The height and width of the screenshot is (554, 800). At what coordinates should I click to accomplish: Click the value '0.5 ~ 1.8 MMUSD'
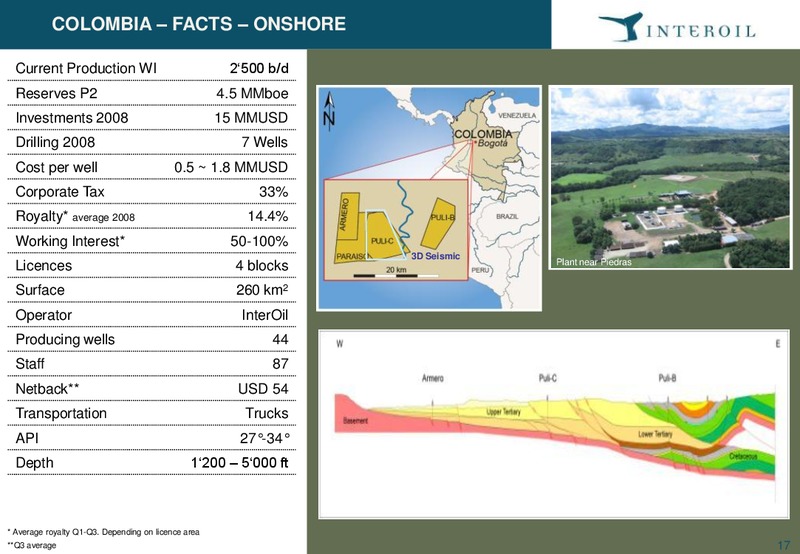(x=231, y=167)
